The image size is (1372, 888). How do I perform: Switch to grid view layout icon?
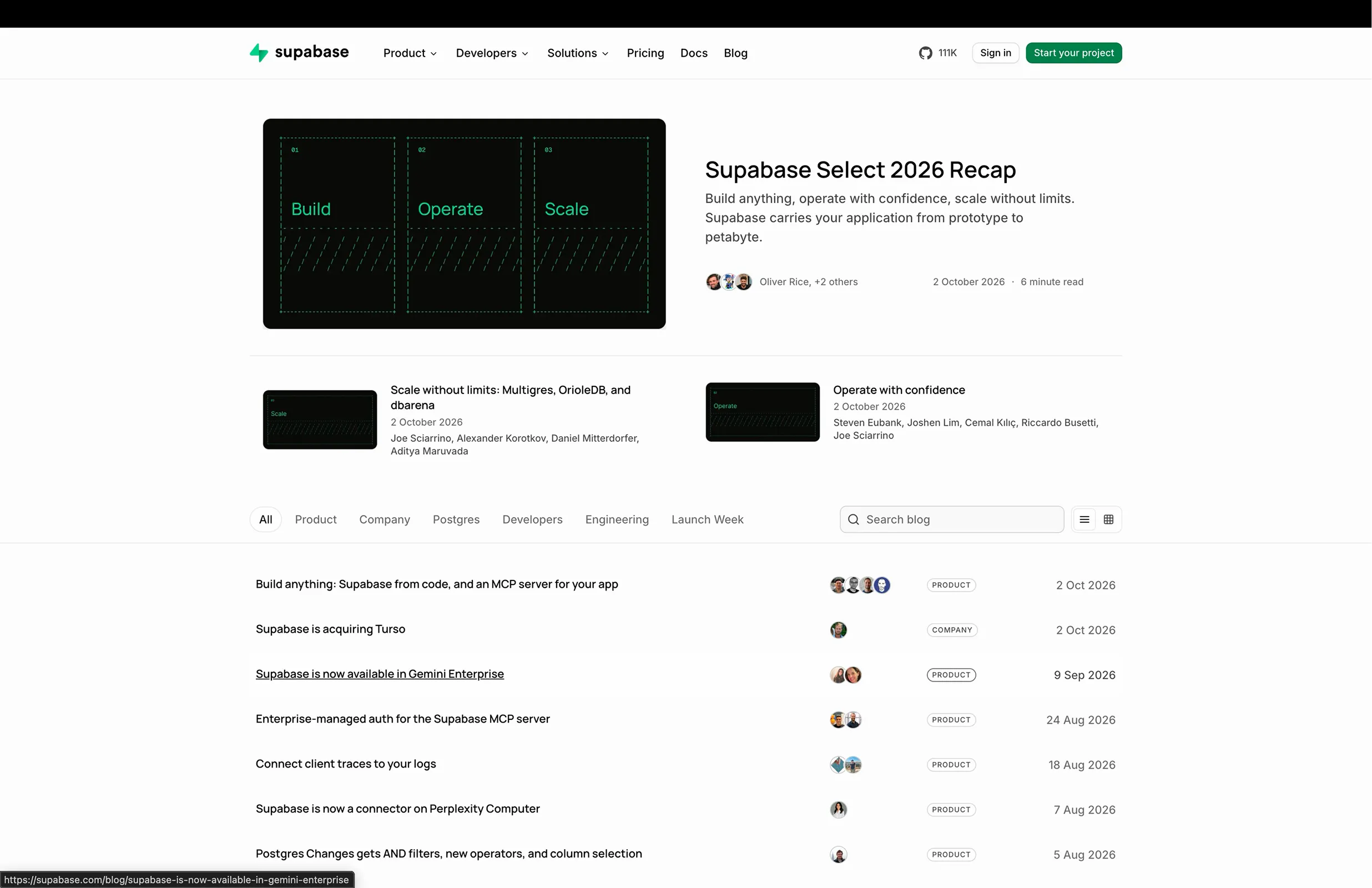tap(1108, 519)
